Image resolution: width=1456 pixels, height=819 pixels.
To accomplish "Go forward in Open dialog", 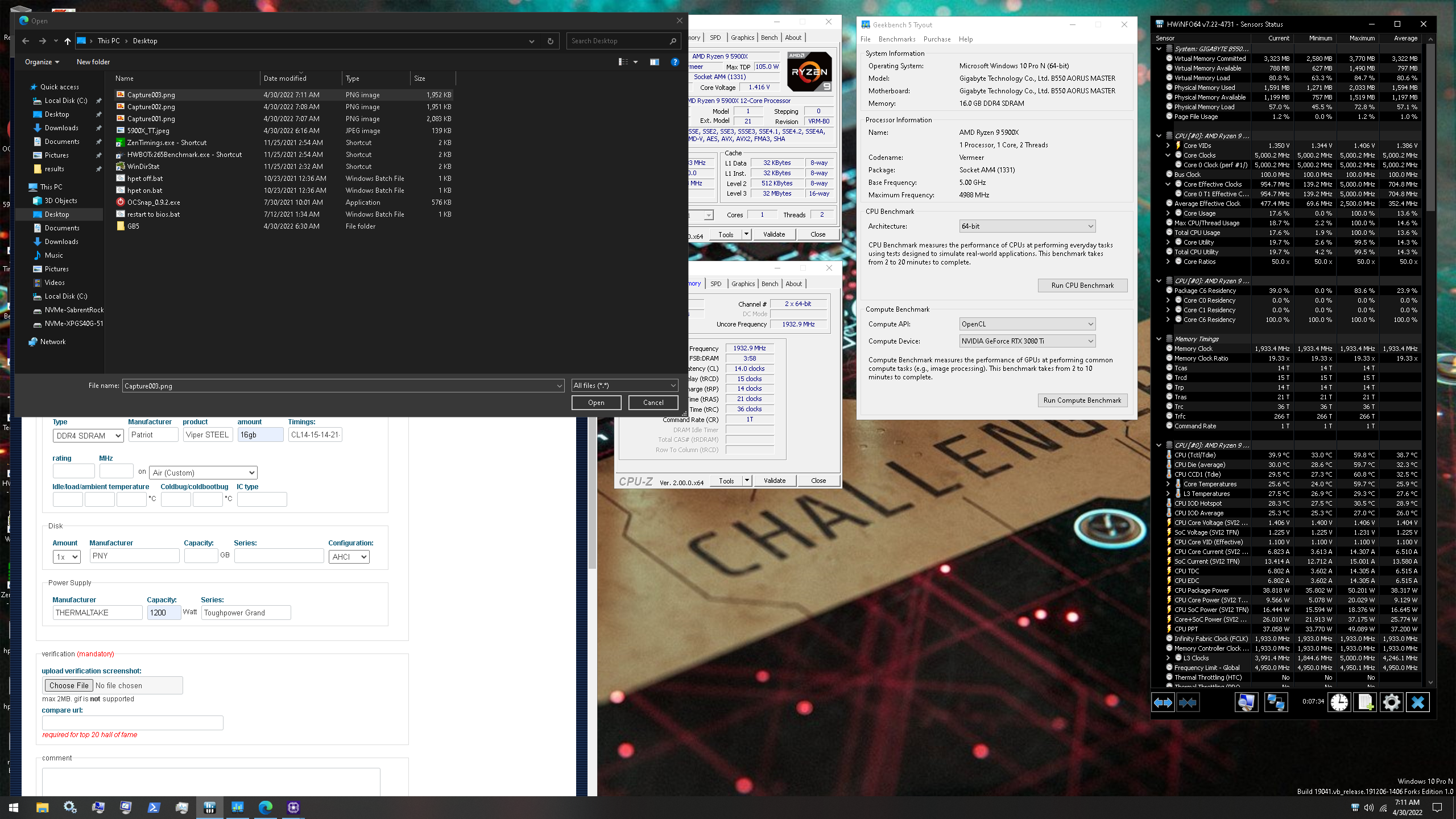I will coord(43,41).
